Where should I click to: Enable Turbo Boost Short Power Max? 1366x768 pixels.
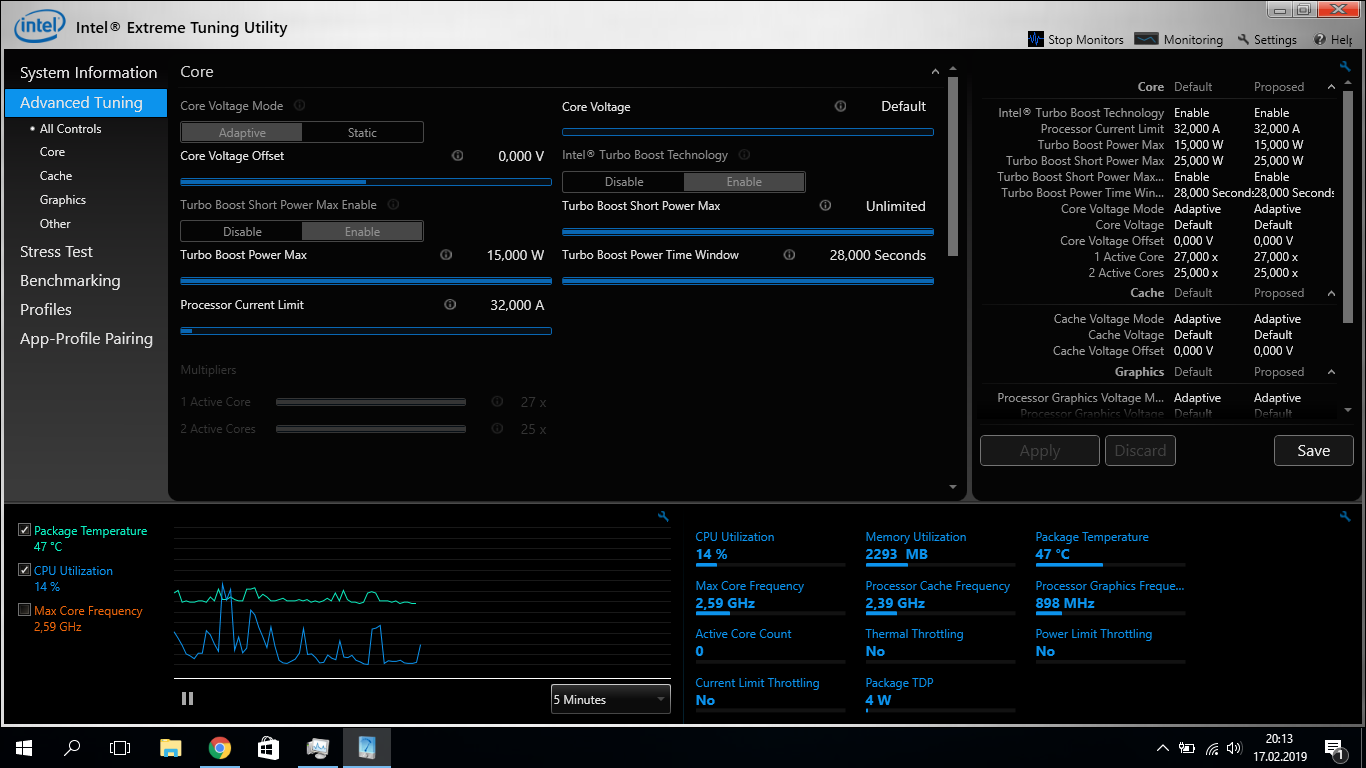point(362,231)
